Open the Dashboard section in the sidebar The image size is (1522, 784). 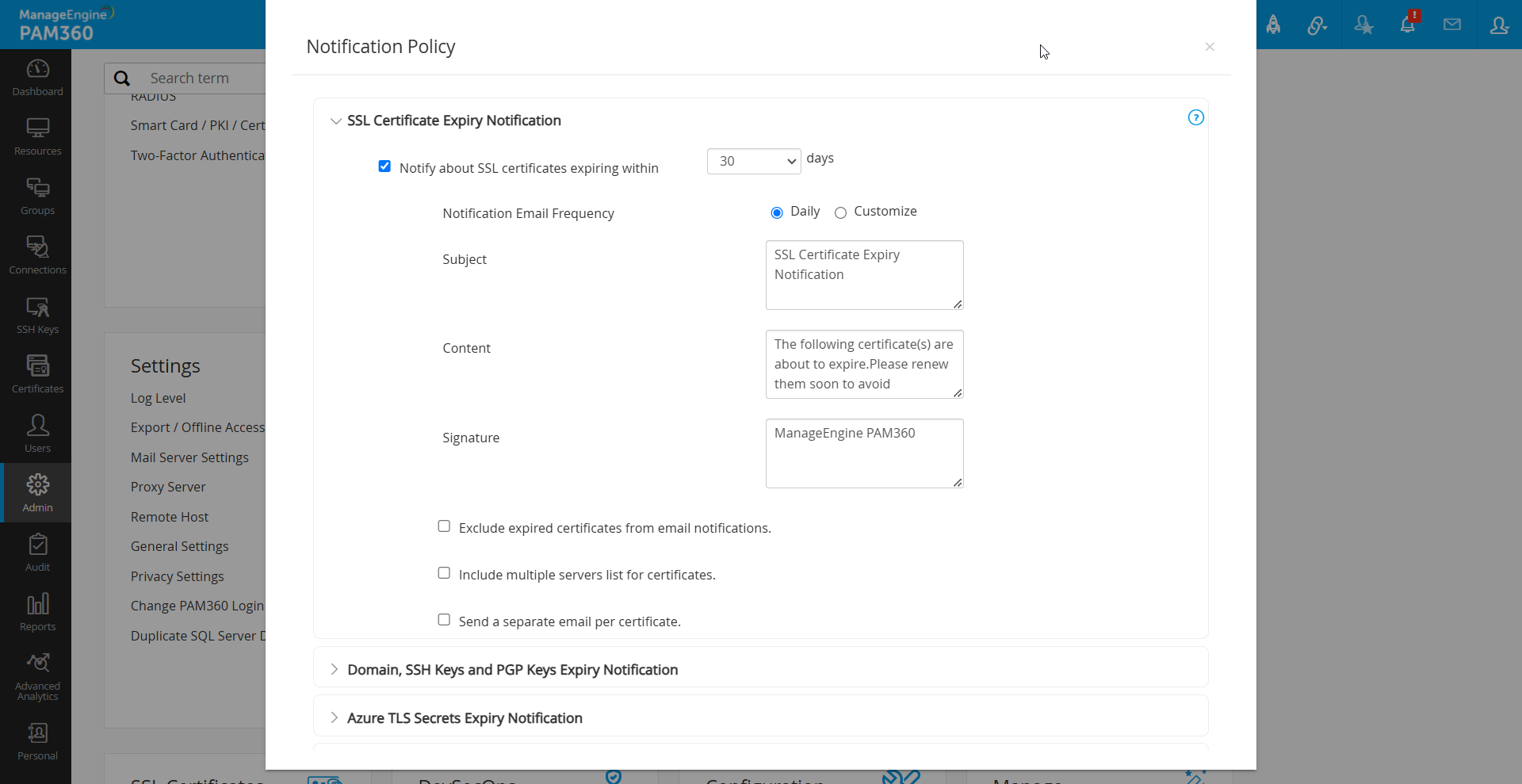point(37,77)
